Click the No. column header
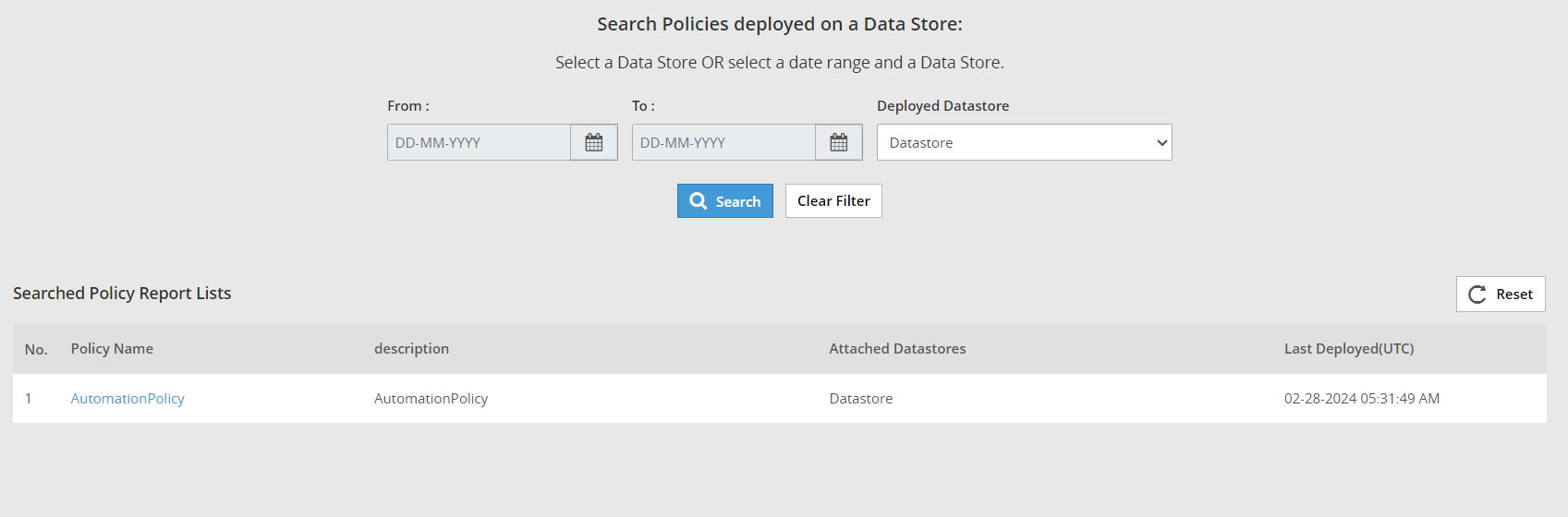The image size is (1568, 517). pos(36,349)
